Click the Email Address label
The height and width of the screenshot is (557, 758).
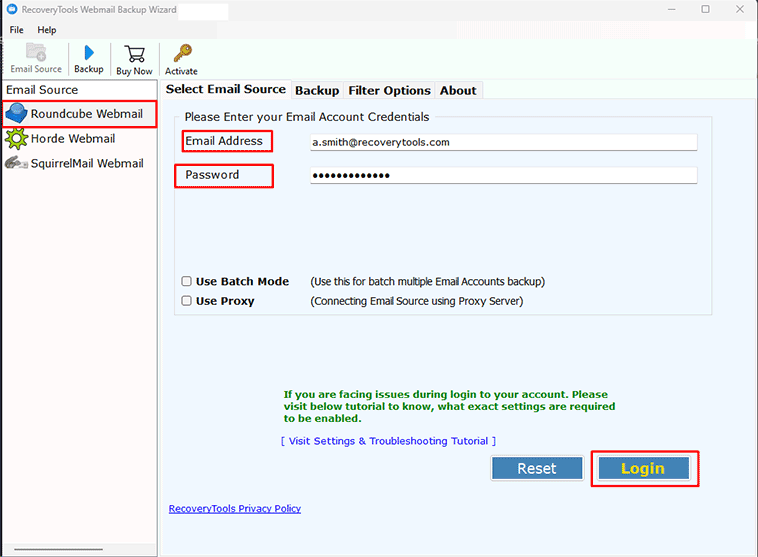224,141
